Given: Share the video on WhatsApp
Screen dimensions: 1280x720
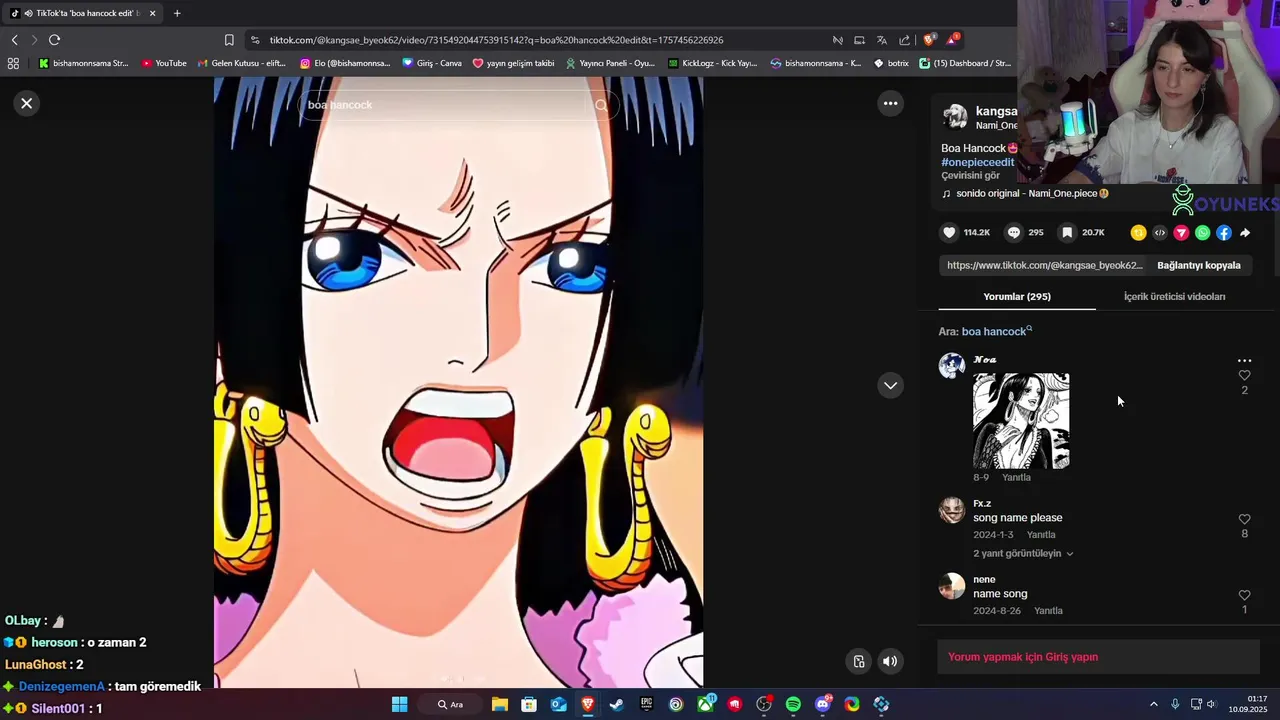Looking at the screenshot, I should 1203,232.
